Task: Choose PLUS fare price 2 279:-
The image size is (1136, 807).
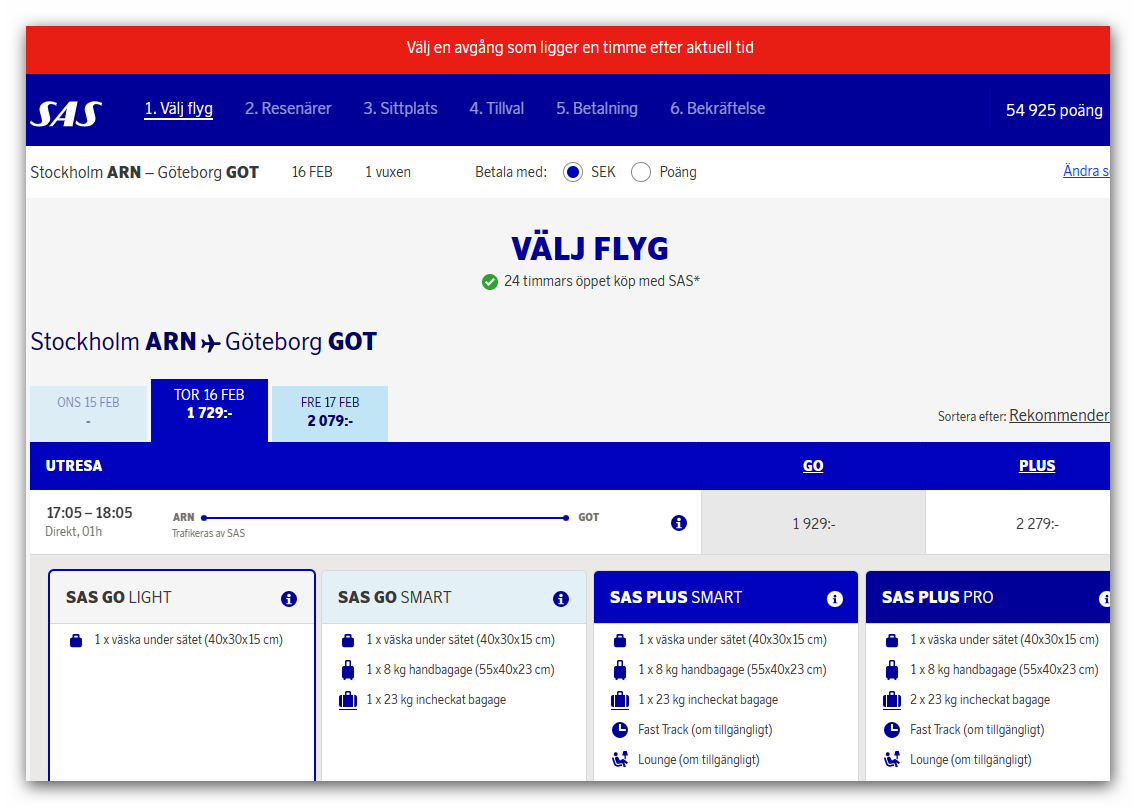Action: point(1037,523)
